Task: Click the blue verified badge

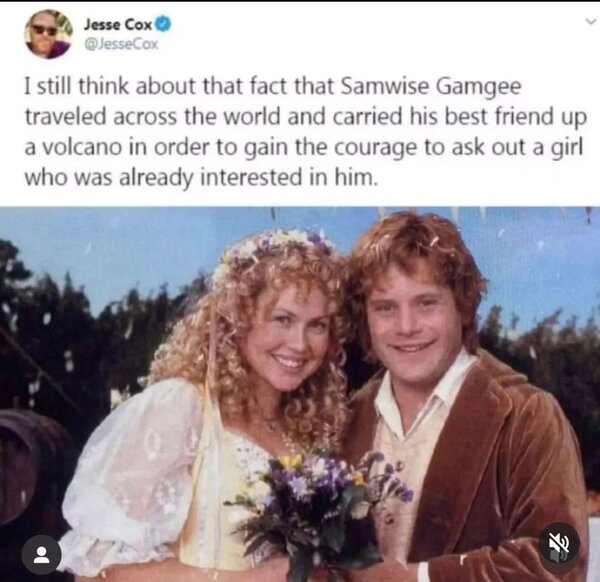Action: pos(164,24)
